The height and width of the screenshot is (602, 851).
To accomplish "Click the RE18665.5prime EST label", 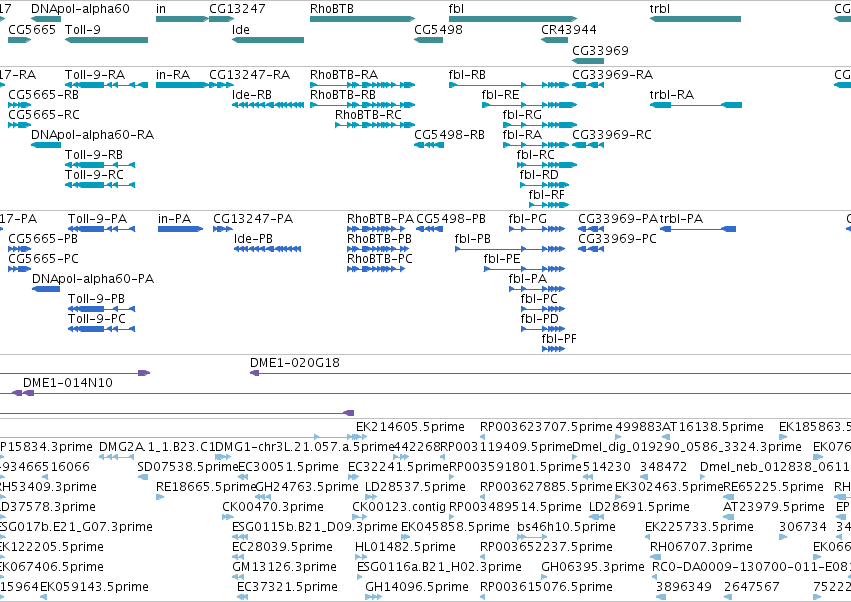I will coord(206,487).
